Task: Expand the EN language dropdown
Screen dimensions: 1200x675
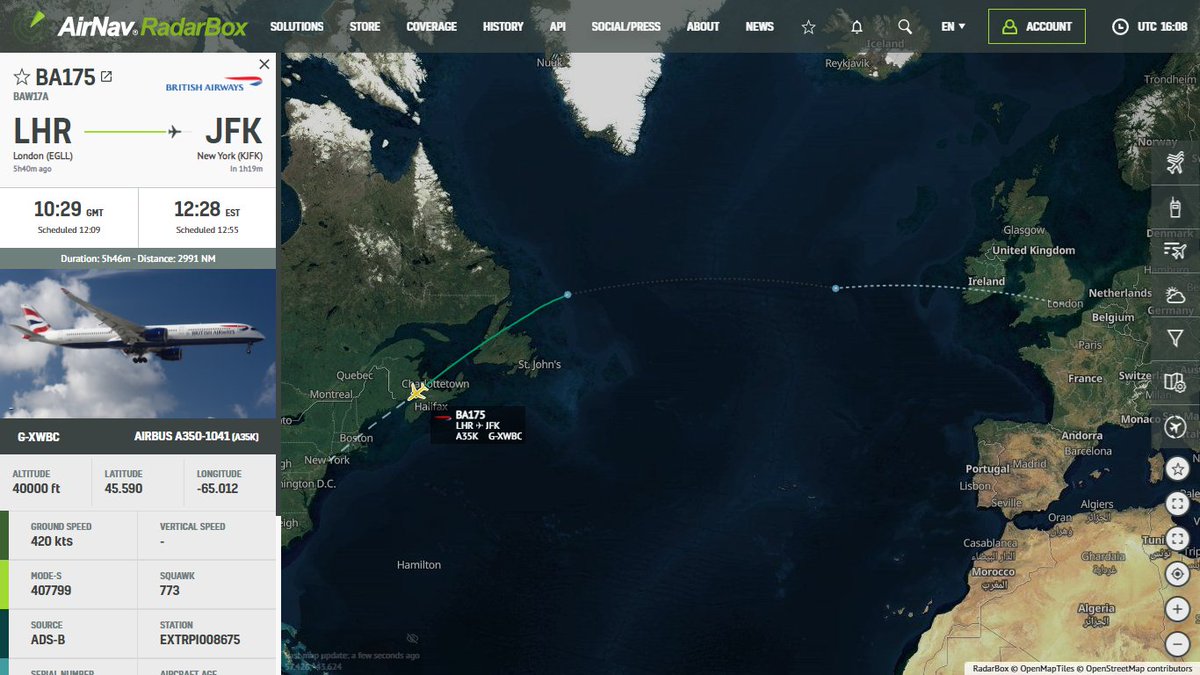Action: coord(954,27)
